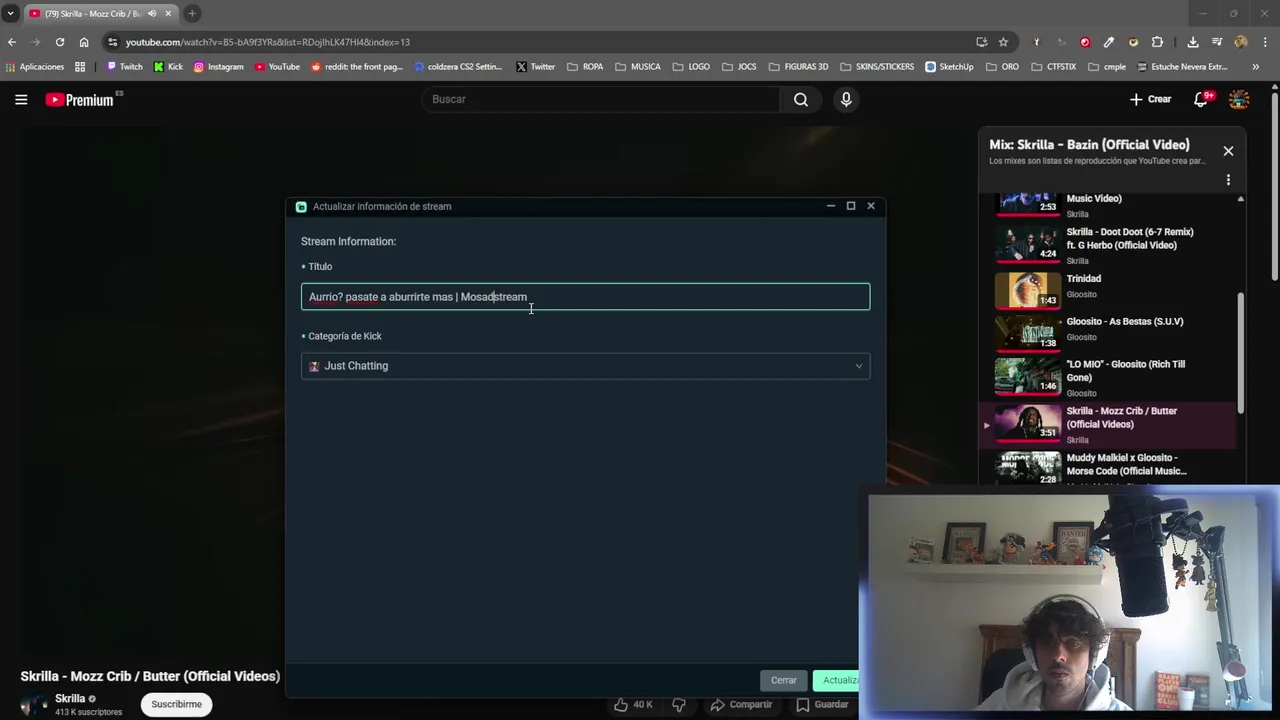This screenshot has height=720, width=1280.
Task: Click the search magnifier button
Action: (x=801, y=99)
